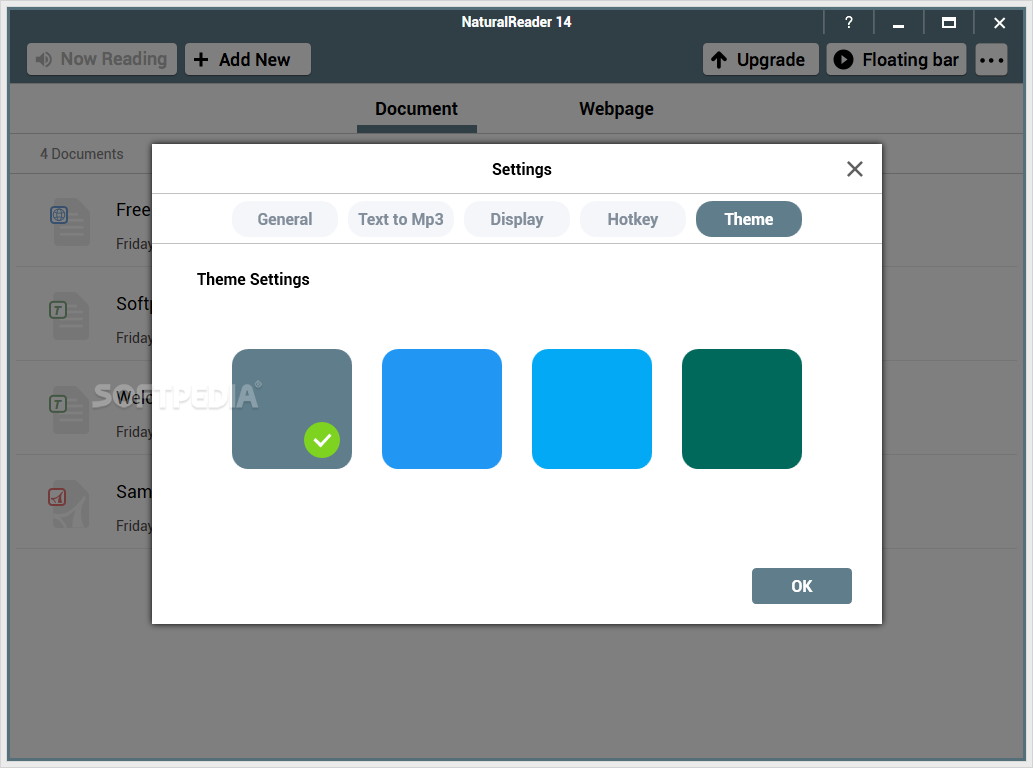Image resolution: width=1033 pixels, height=768 pixels.
Task: Open the web document icon for Free item
Action: pyautogui.click(x=70, y=221)
